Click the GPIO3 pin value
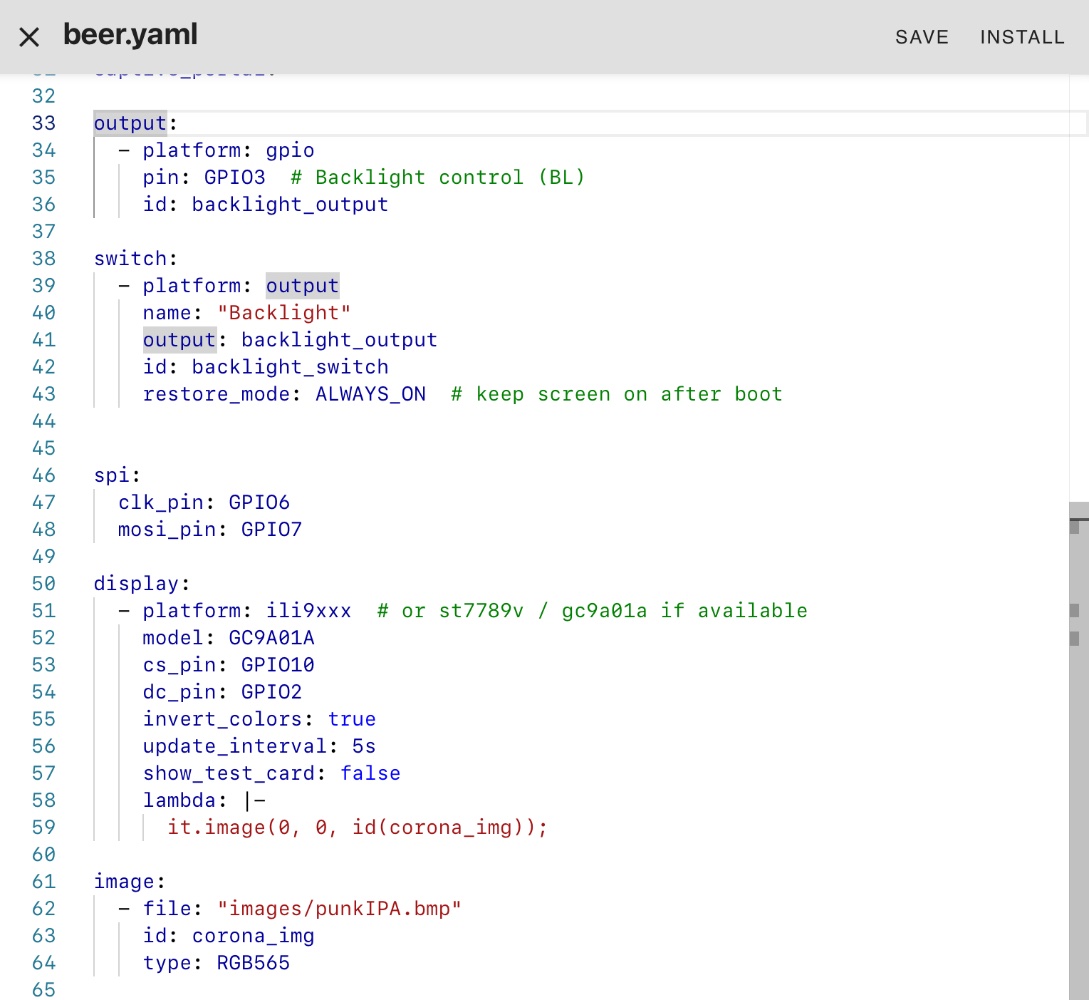 [235, 177]
